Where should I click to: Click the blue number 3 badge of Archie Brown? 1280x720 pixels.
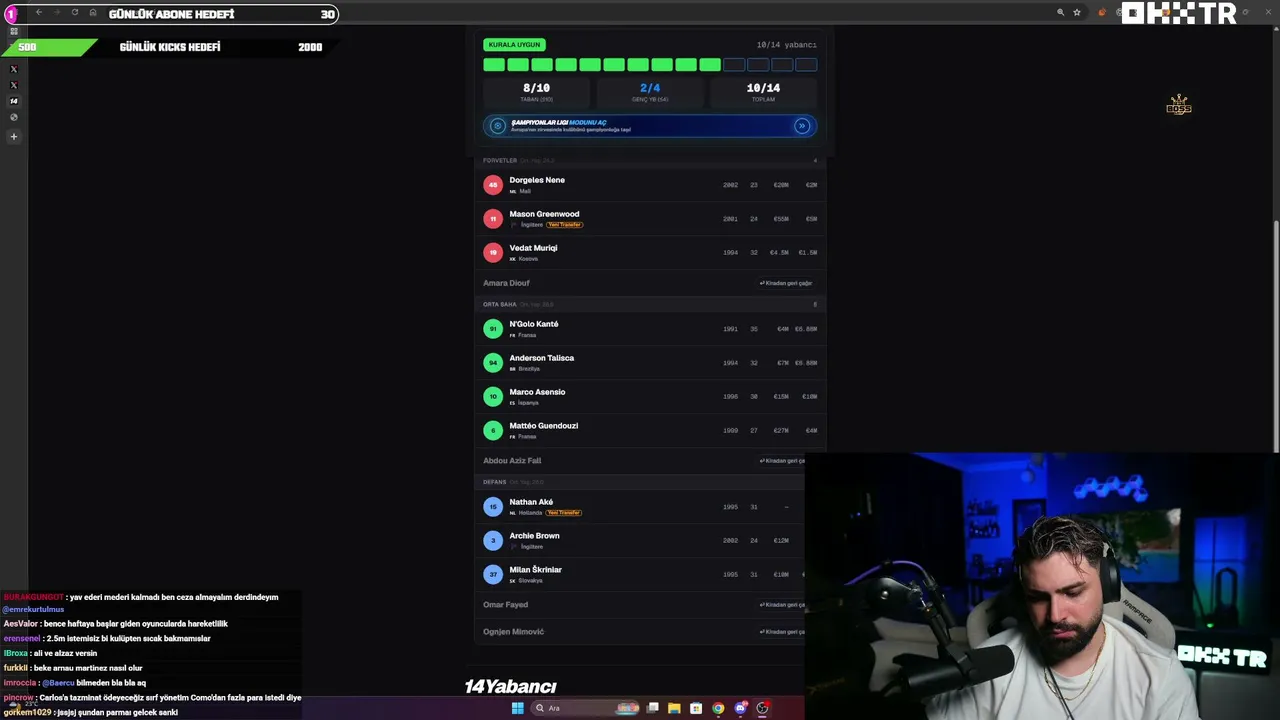click(x=493, y=541)
